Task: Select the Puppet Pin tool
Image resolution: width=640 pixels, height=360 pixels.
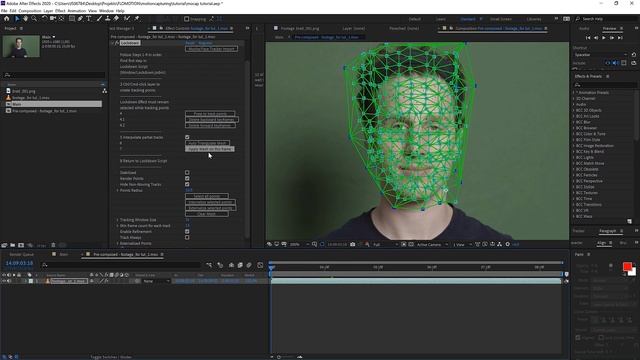Action: [x=137, y=19]
